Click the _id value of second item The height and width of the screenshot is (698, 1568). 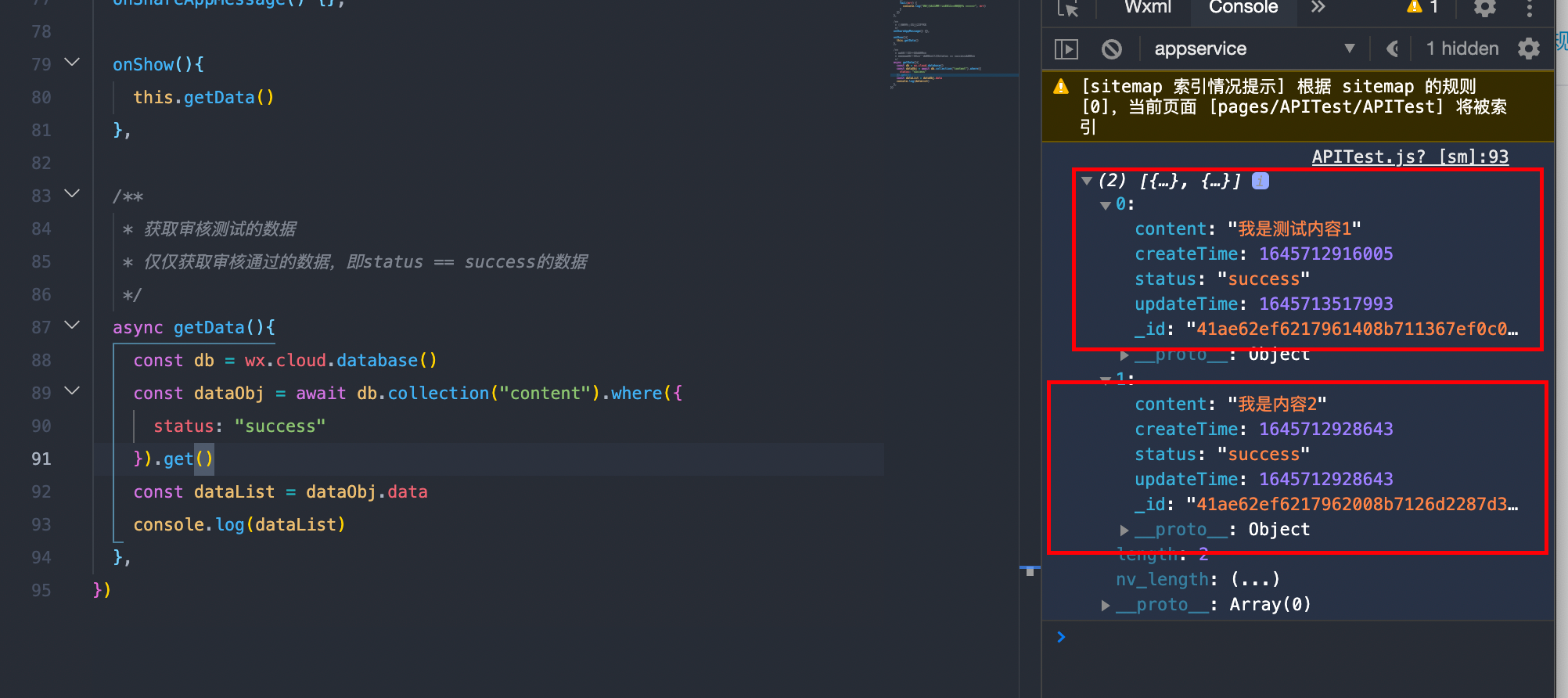(x=1352, y=504)
